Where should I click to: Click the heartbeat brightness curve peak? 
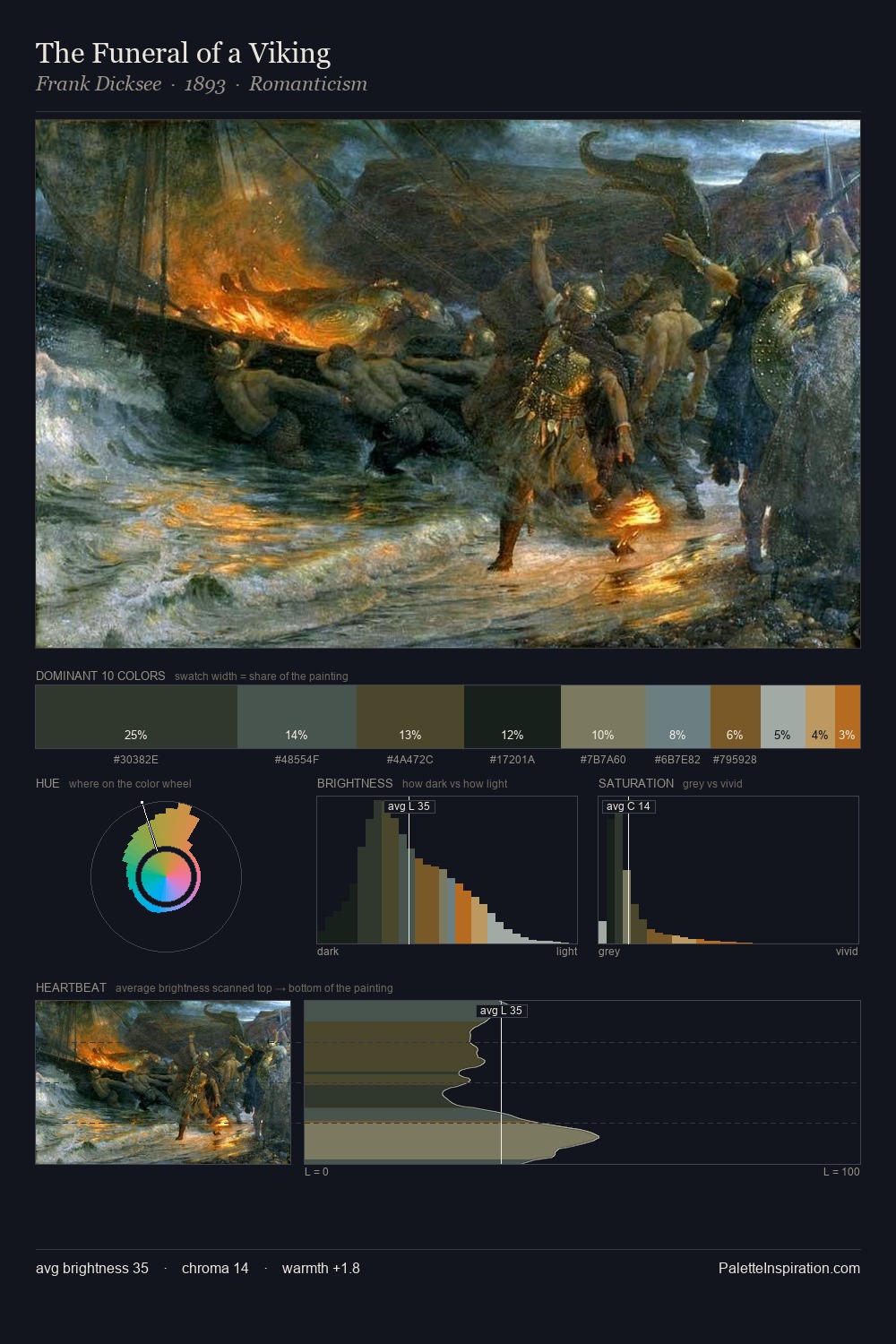pos(597,1137)
